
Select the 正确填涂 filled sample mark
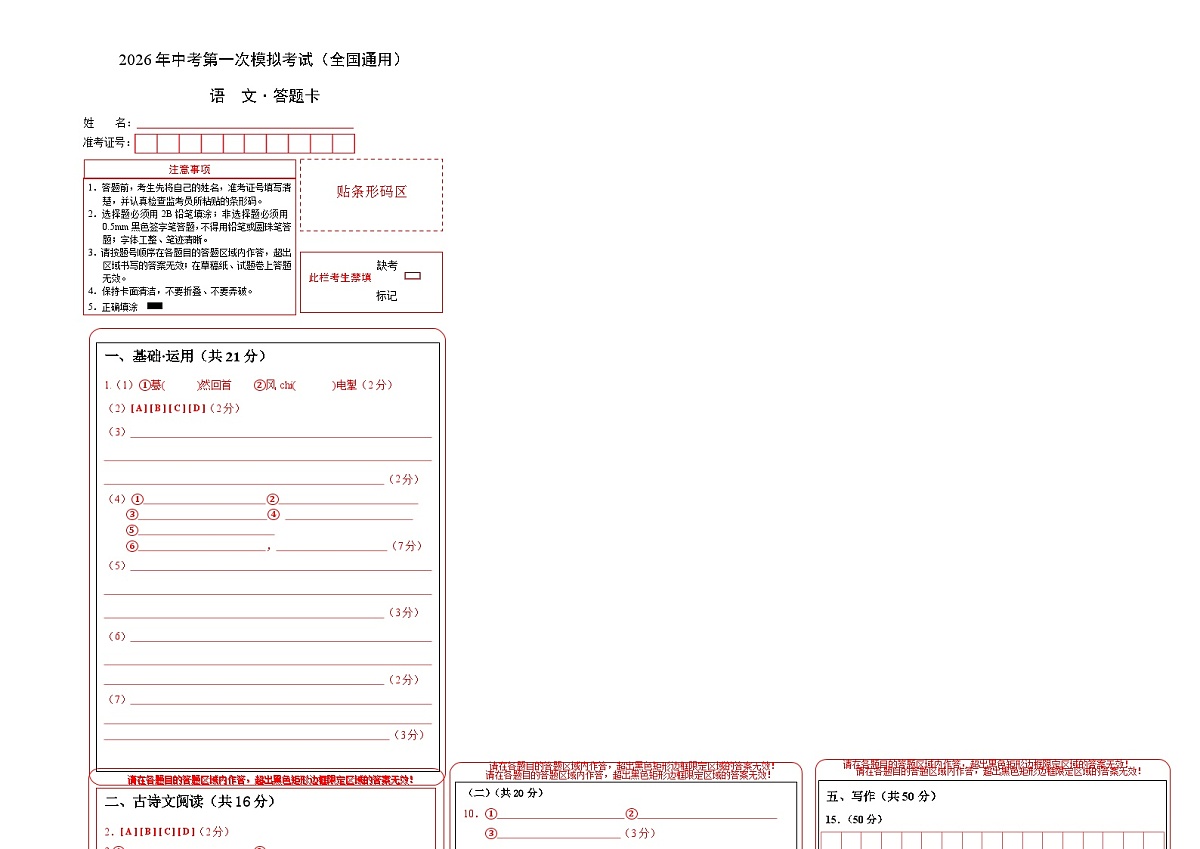click(155, 306)
